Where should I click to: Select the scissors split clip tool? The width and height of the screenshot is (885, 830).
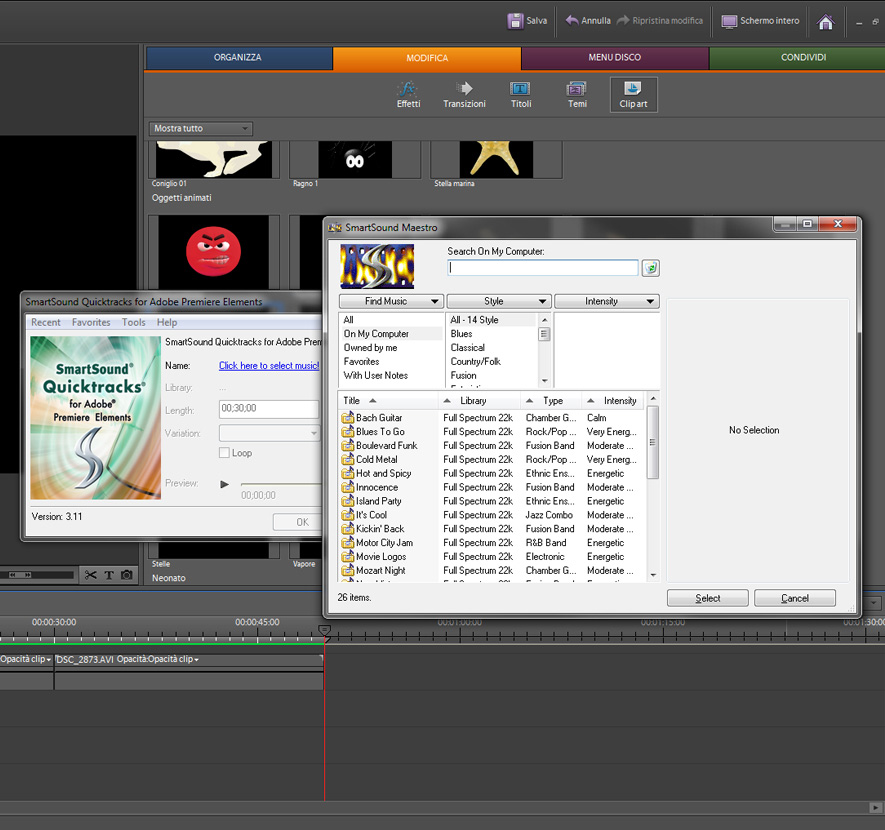point(90,575)
